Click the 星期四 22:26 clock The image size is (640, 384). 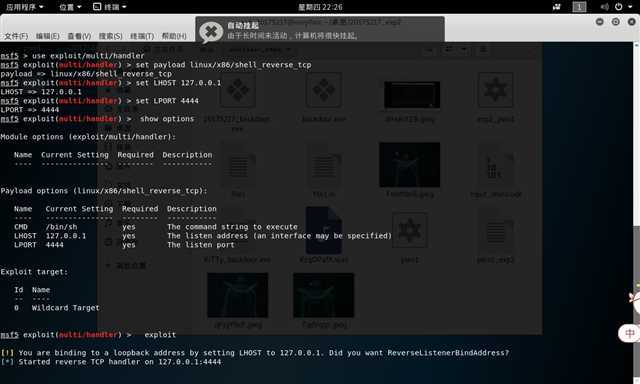click(320, 7)
